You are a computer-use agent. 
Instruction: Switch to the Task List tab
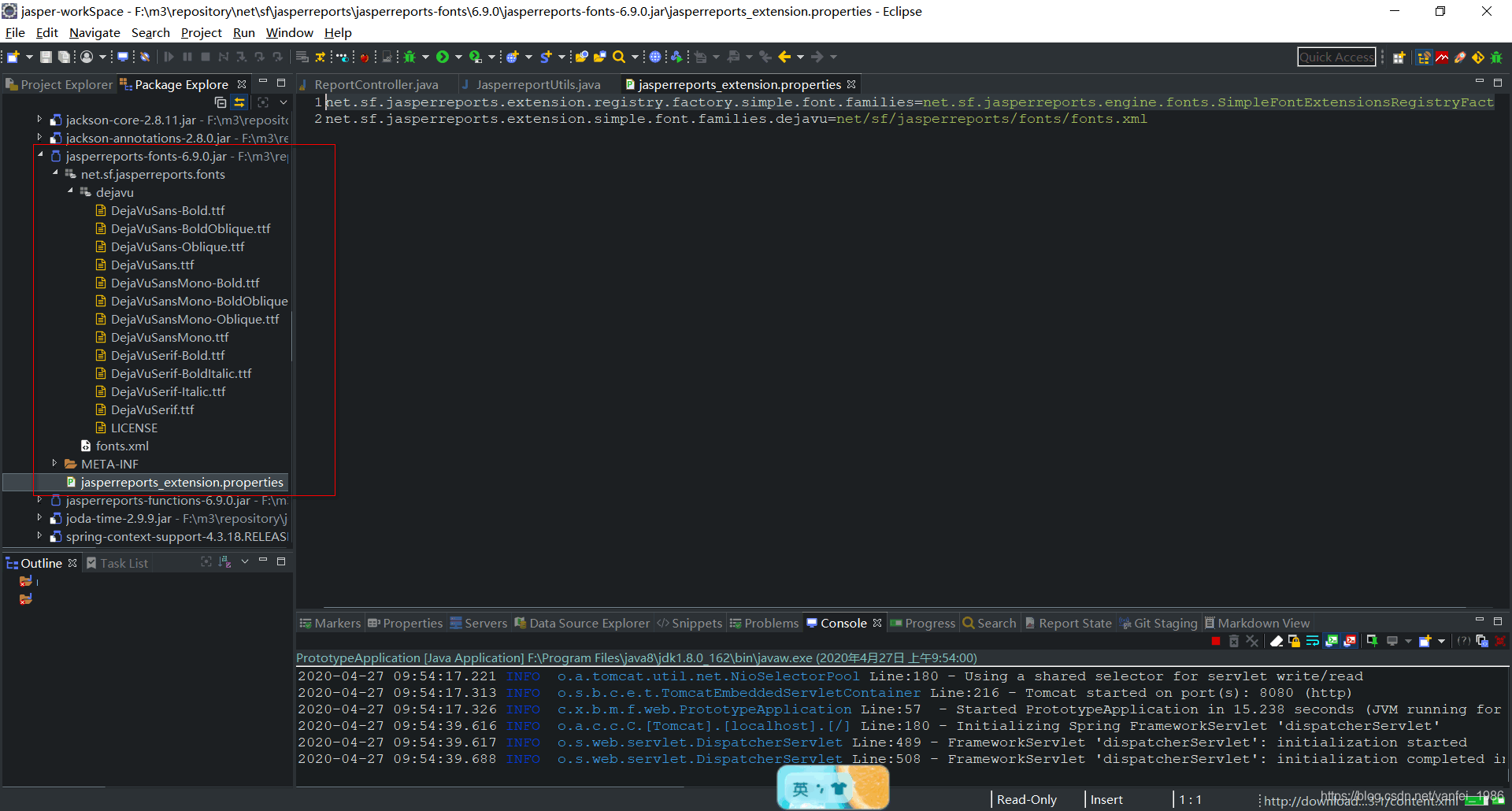point(117,563)
